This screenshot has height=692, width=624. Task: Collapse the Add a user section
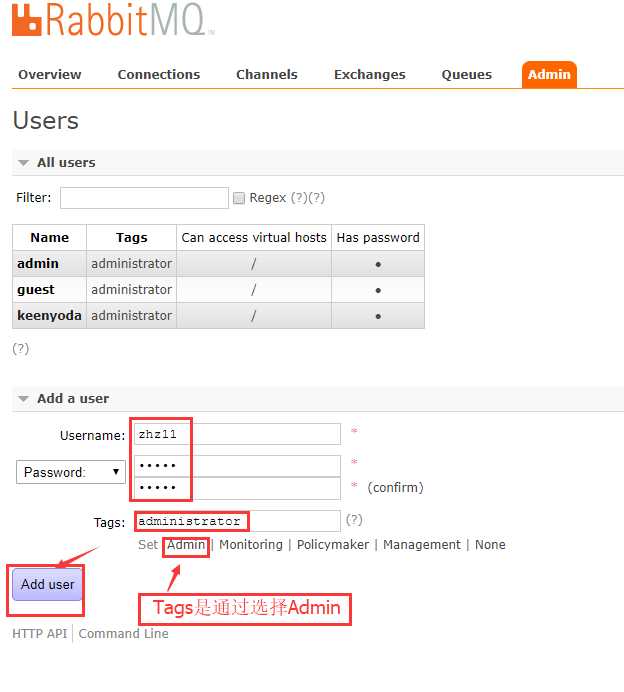click(73, 399)
